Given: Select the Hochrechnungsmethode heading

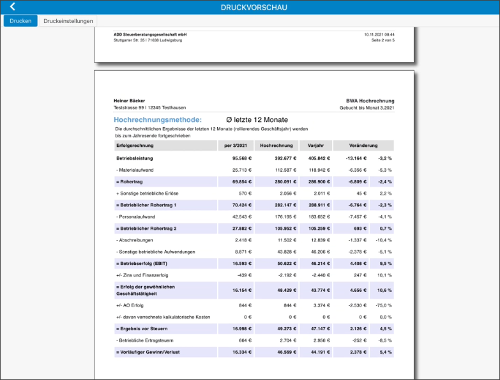Looking at the screenshot, I should [158, 120].
